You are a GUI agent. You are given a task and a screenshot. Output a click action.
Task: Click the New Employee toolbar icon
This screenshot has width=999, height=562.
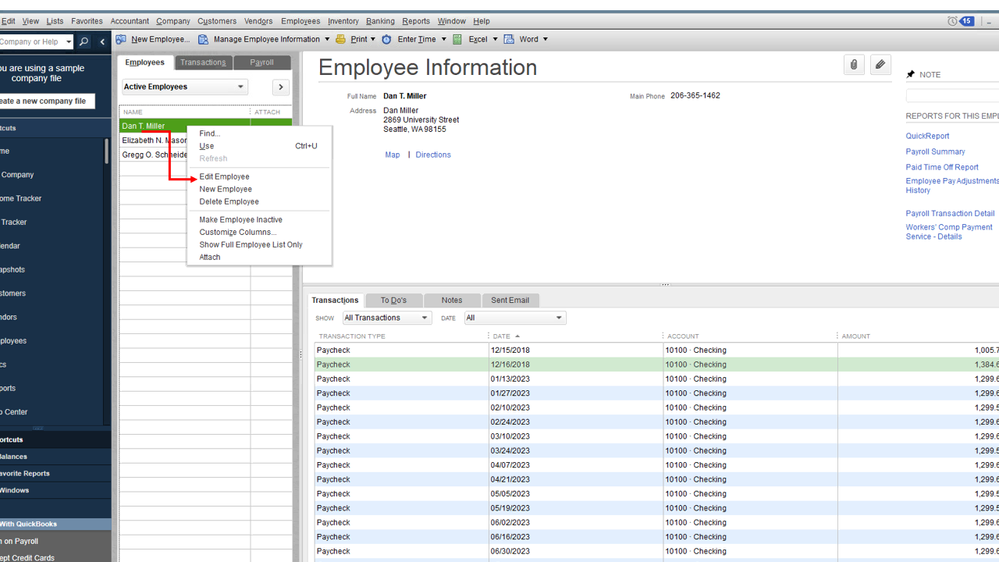(x=121, y=40)
